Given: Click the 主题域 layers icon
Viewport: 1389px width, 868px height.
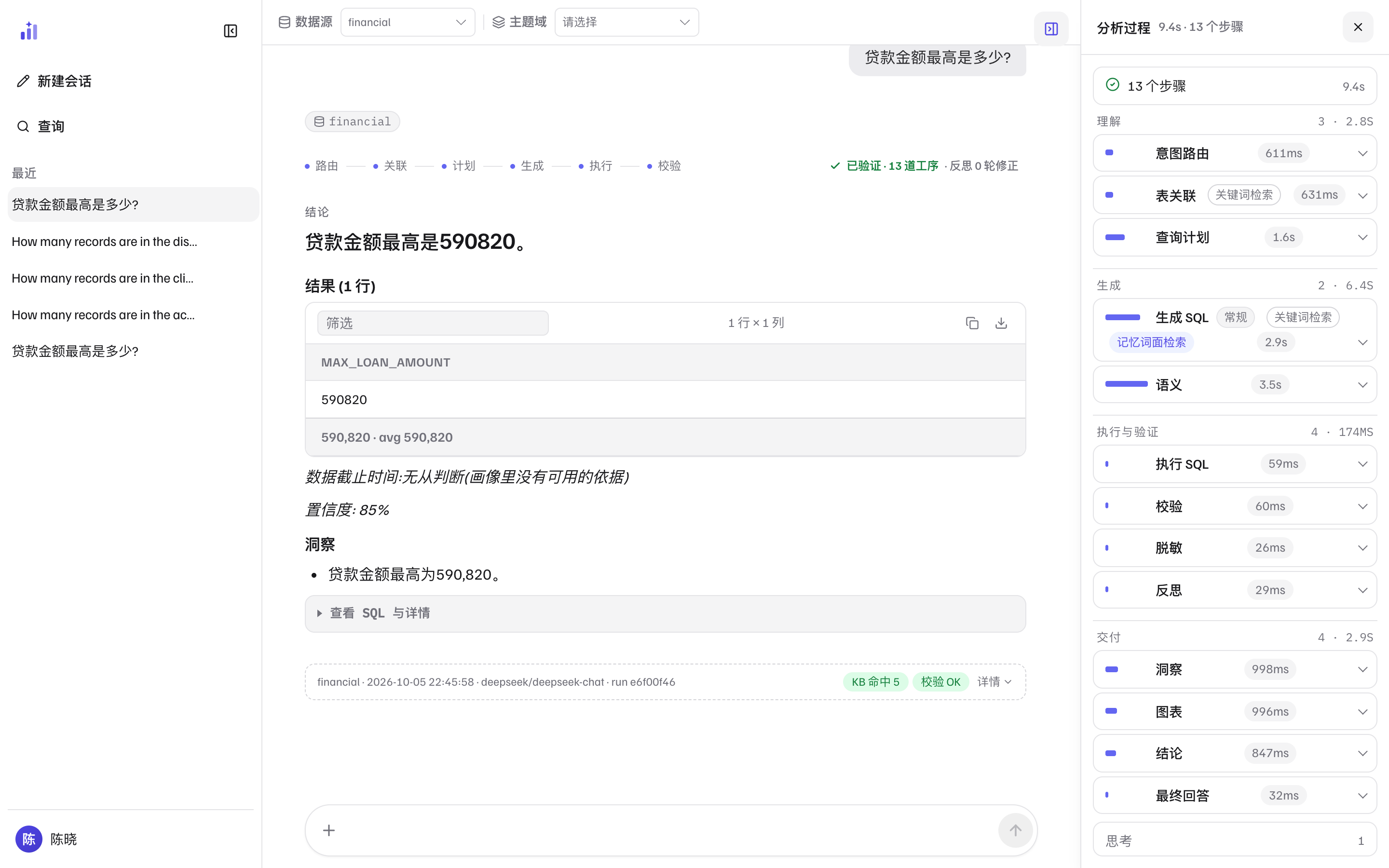Looking at the screenshot, I should 498,22.
